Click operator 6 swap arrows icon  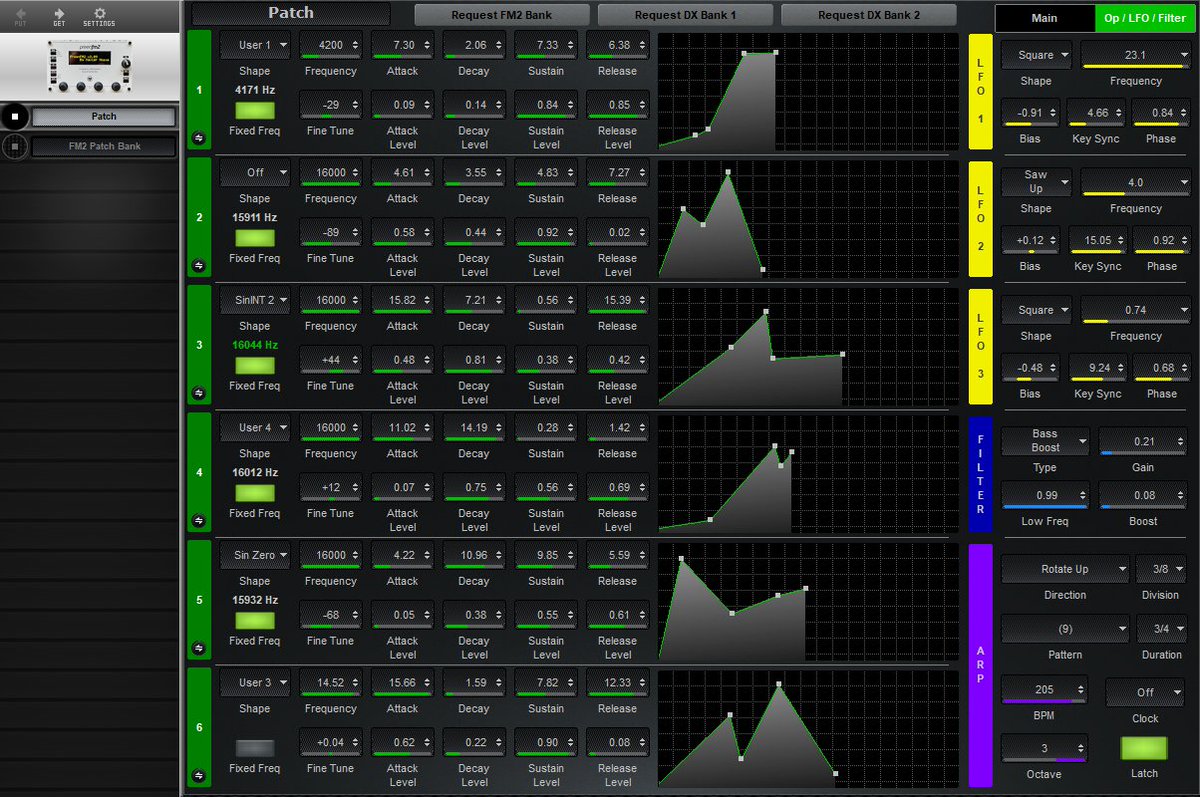tap(198, 776)
